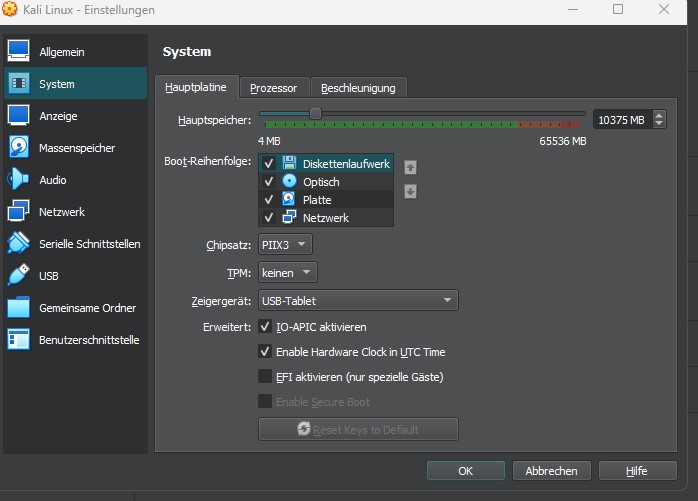Move boot device up with arrow button

(410, 167)
